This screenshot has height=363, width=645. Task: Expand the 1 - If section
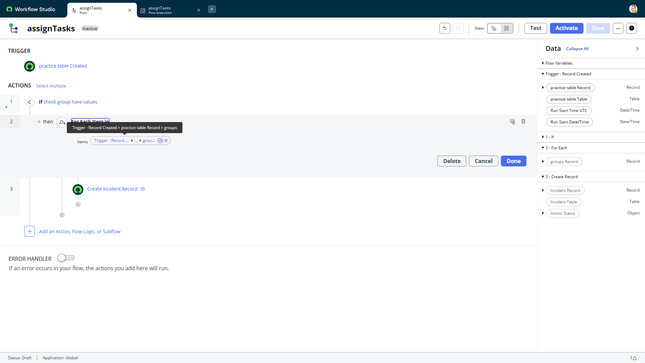coord(543,137)
